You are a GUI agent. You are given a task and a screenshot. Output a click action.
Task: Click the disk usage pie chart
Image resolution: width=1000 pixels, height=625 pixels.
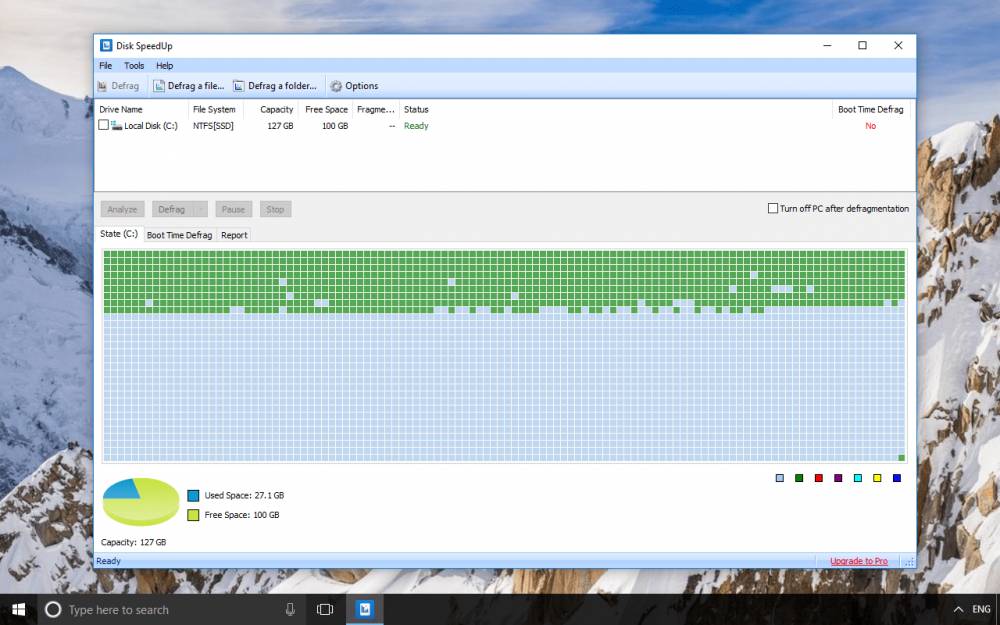[x=141, y=502]
